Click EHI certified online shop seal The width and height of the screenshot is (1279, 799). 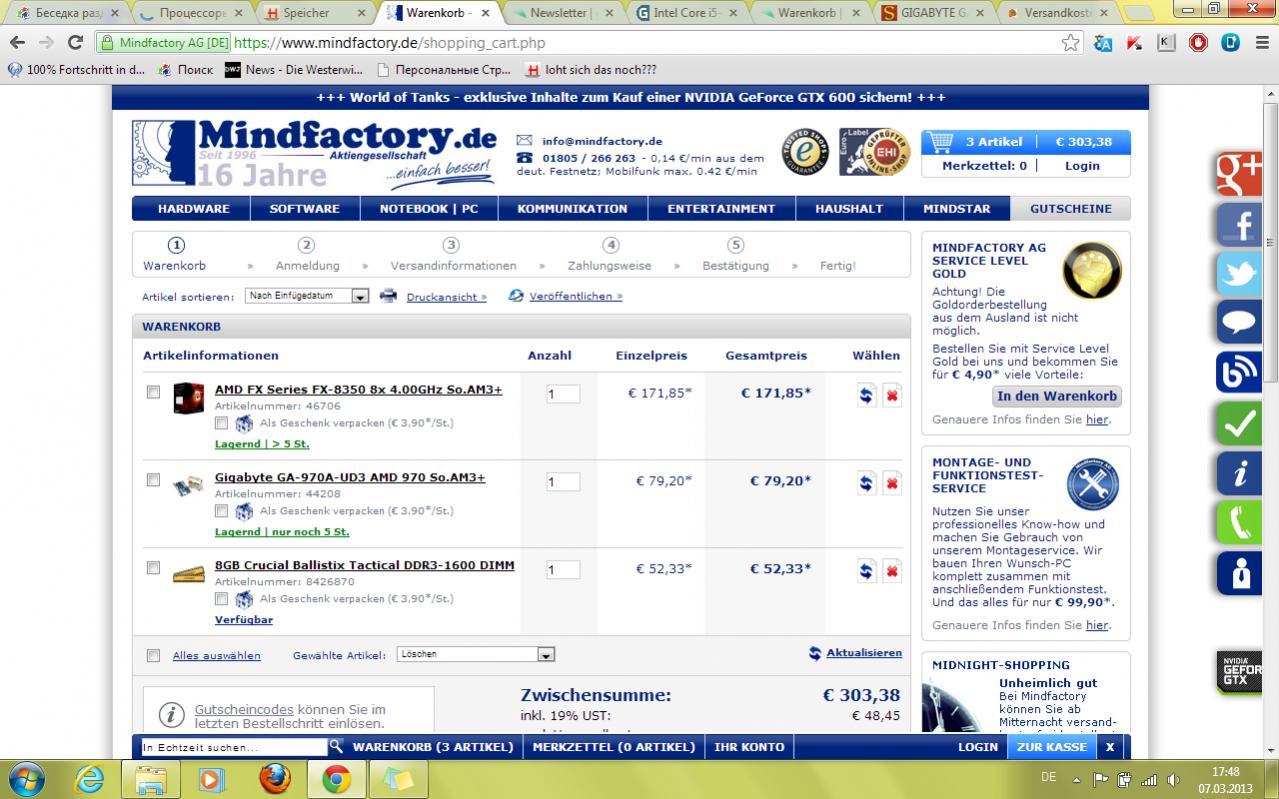(874, 152)
